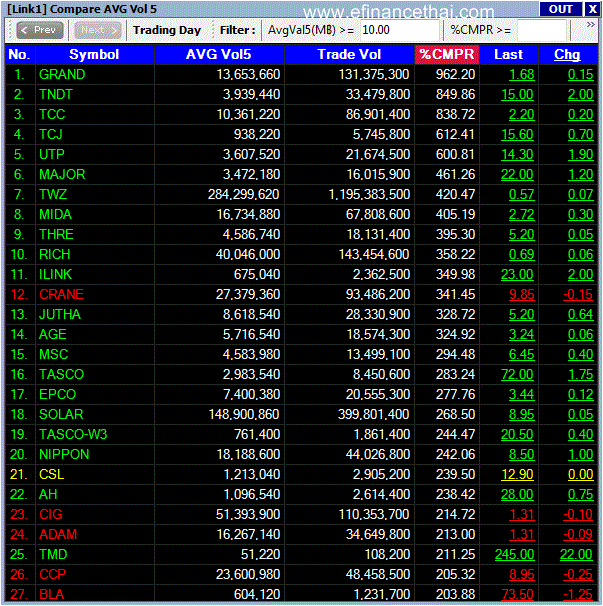Click NIPPON change value 1.00
This screenshot has width=603, height=606.
coord(580,455)
